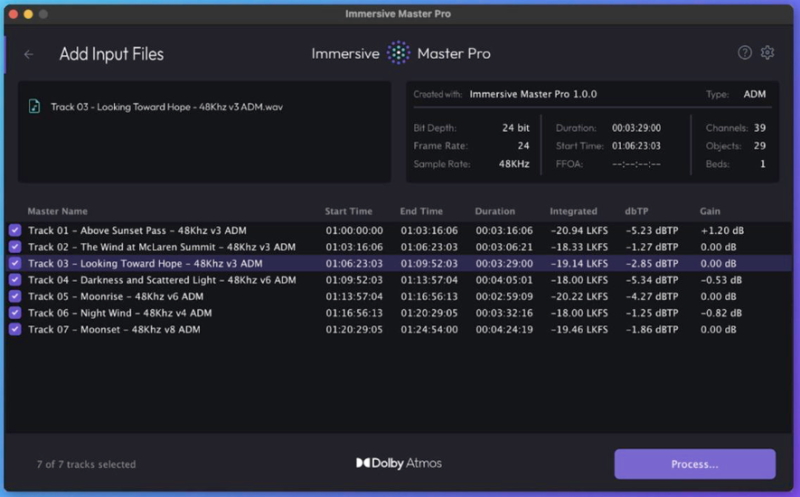800x497 pixels.
Task: Go back using the left arrow icon
Action: [x=29, y=54]
